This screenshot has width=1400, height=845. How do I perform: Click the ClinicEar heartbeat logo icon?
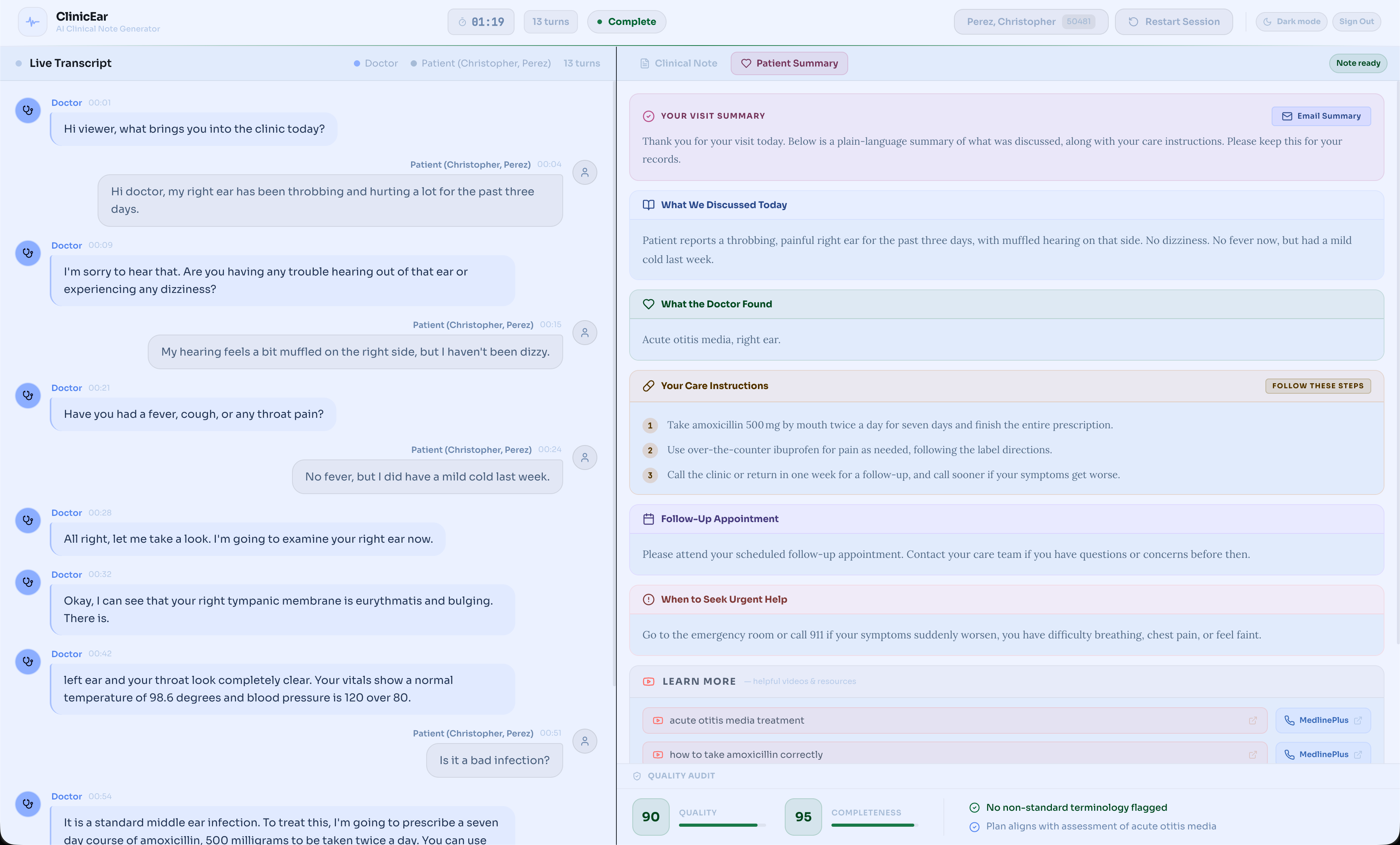pyautogui.click(x=32, y=22)
